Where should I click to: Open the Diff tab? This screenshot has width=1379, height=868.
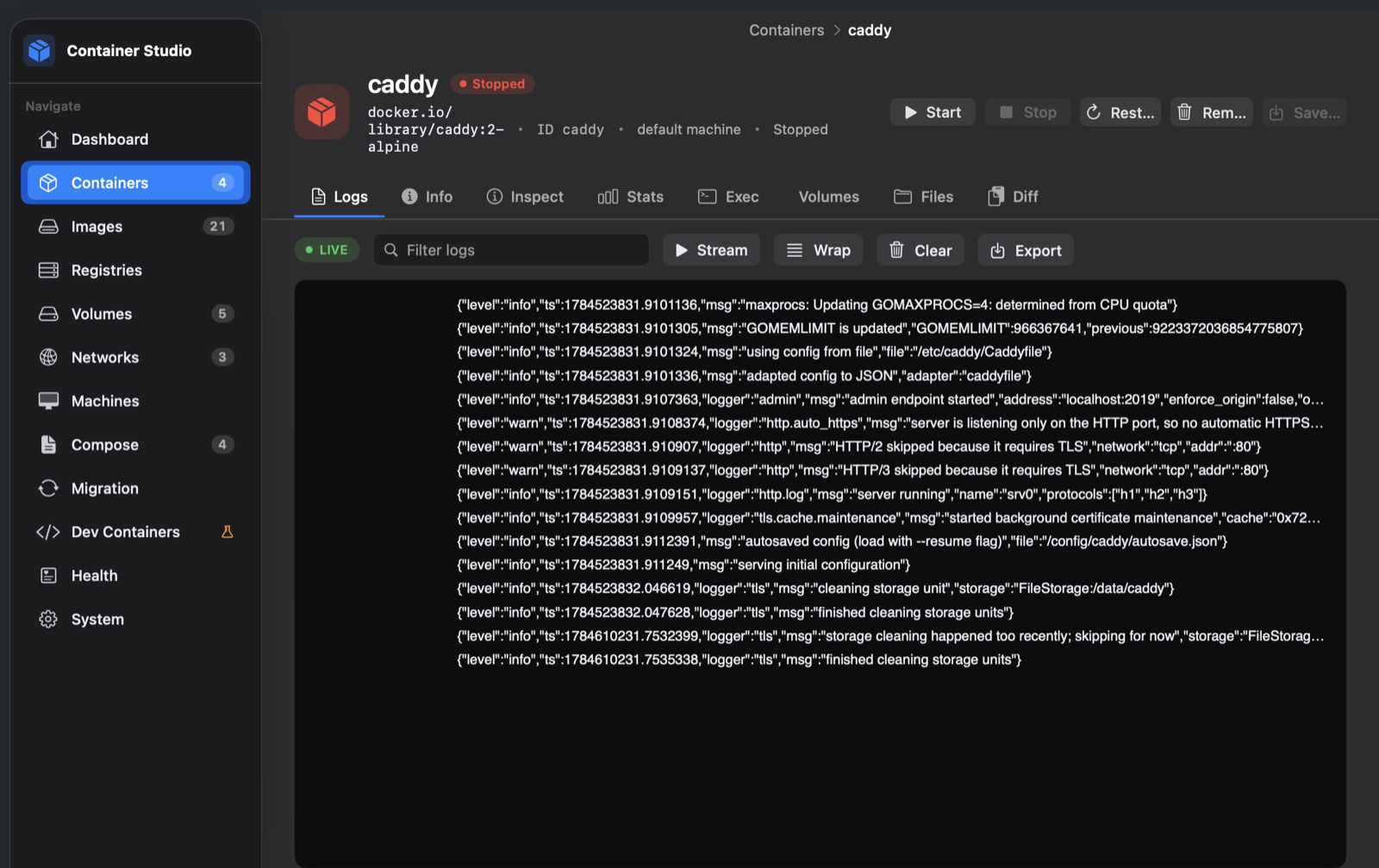tap(1013, 197)
